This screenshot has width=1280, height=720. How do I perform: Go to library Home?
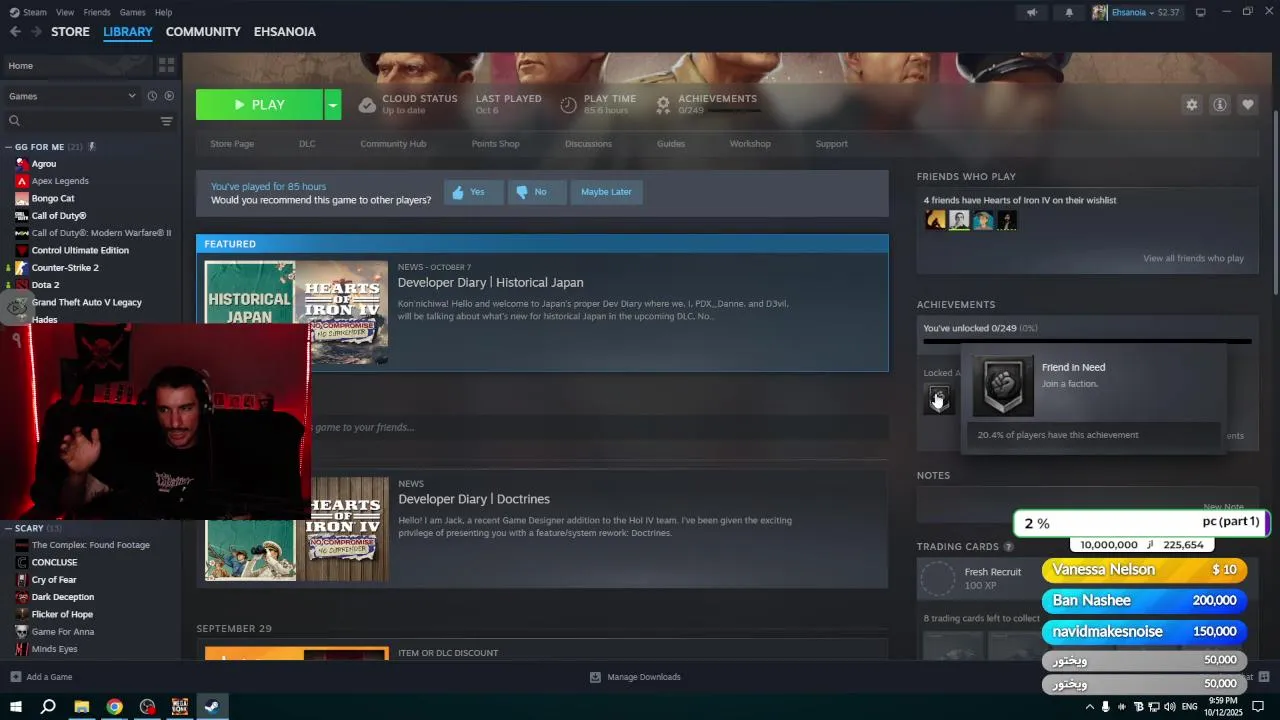pos(78,65)
